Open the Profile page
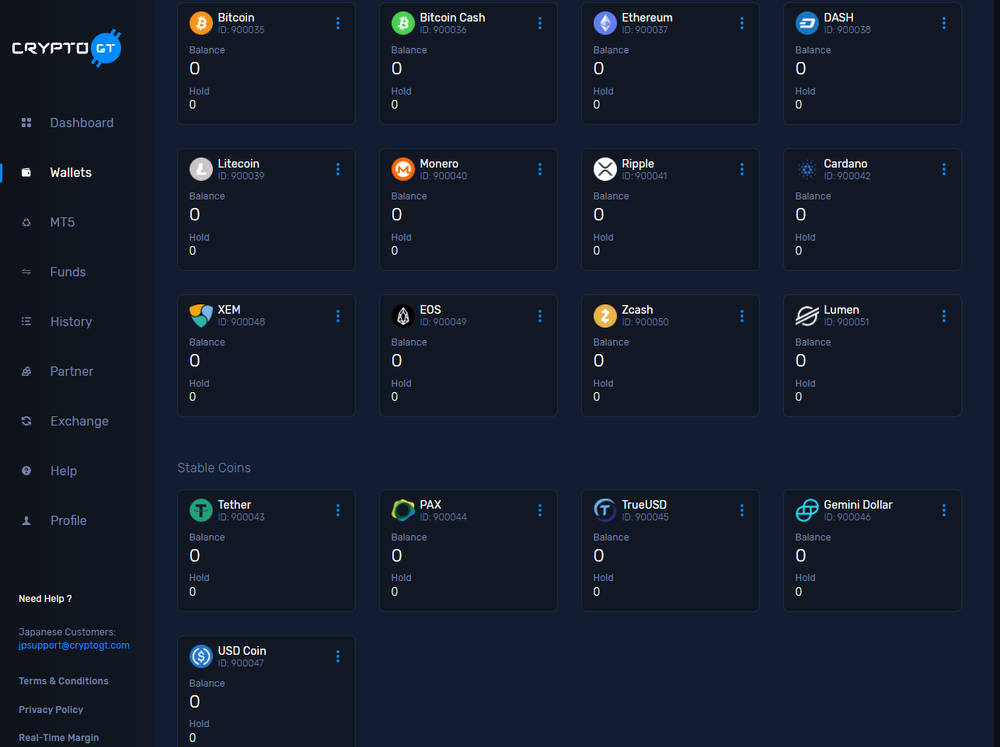Screen dimensions: 1000x747 [68, 521]
